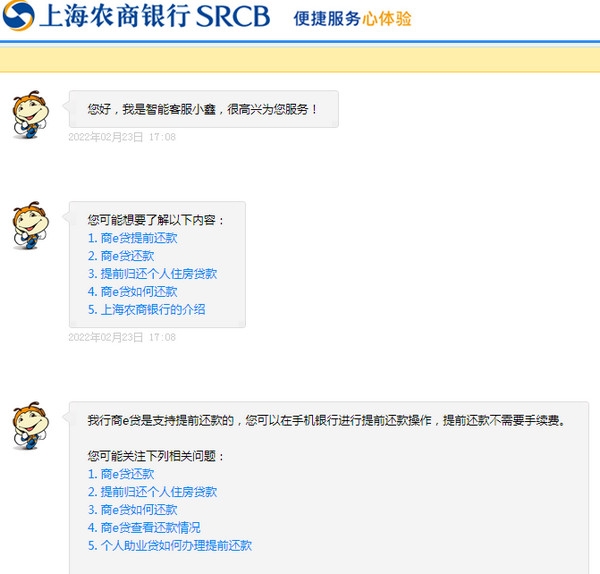Click the greeting bubble '您好，我是智能客服小鑫'
Viewport: 600px width, 574px height.
[x=203, y=109]
